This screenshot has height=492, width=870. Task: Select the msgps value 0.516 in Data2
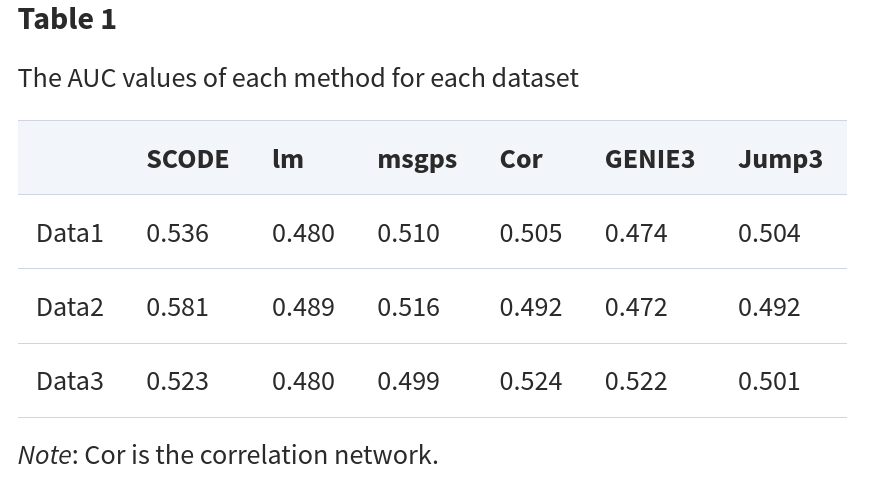tap(408, 307)
